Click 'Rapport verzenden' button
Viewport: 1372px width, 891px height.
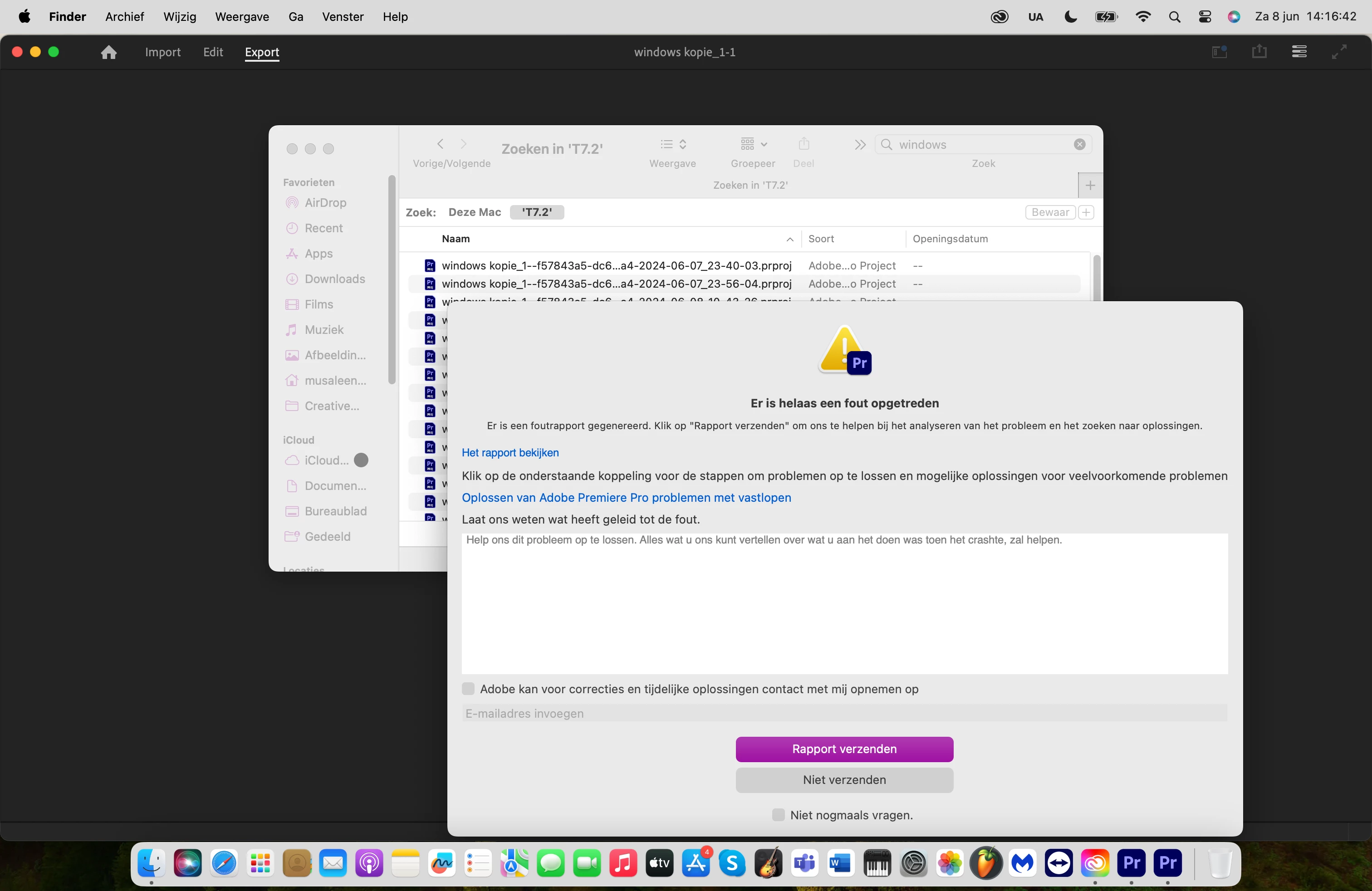(844, 749)
